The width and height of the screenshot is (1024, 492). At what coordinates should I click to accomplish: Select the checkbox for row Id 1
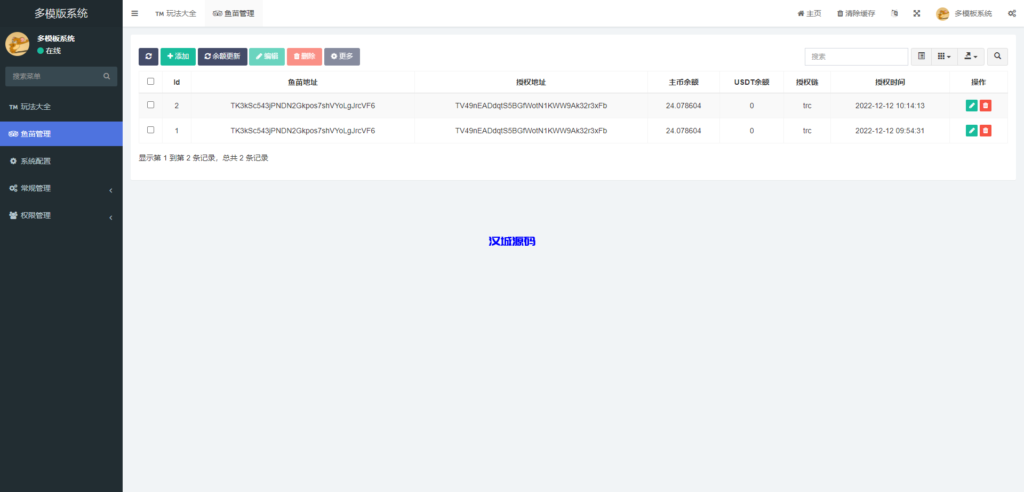pyautogui.click(x=151, y=130)
